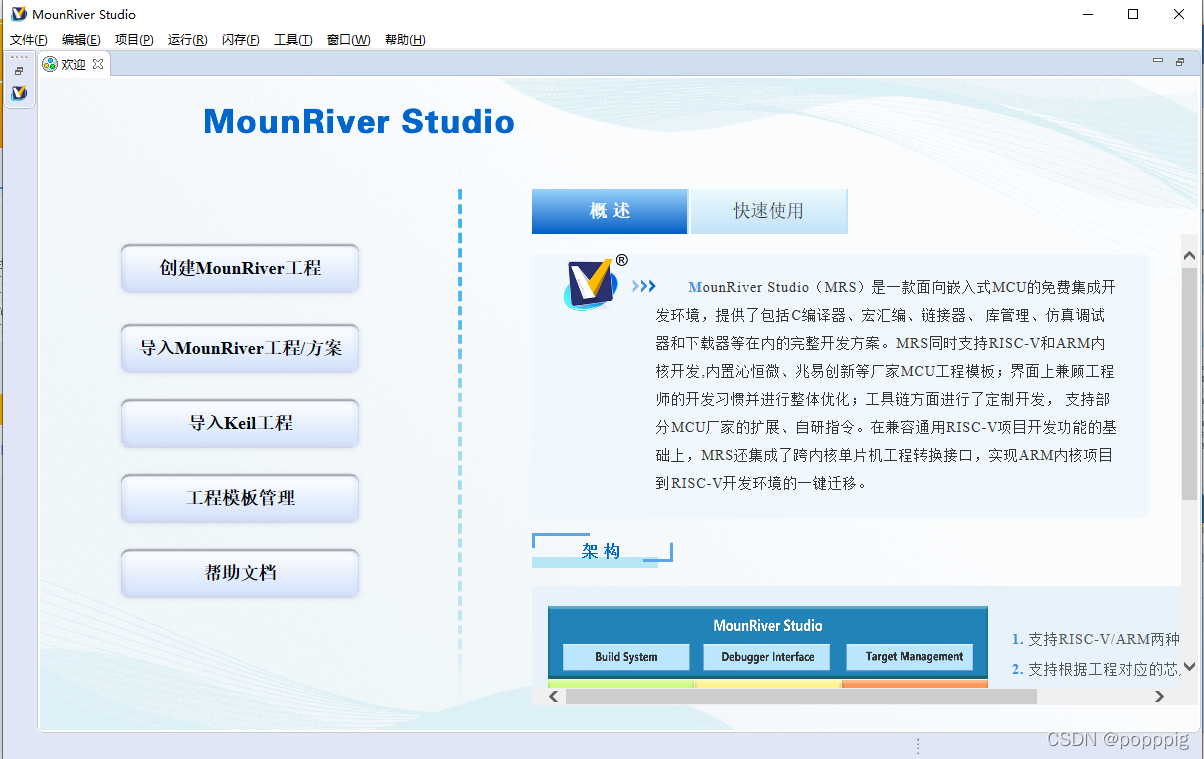The image size is (1204, 759).
Task: Maximize the MounRiver Studio window
Action: (1133, 14)
